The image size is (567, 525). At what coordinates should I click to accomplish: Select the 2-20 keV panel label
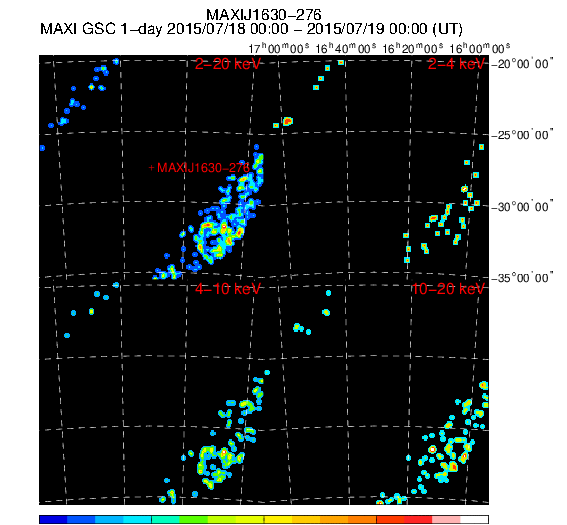point(227,64)
